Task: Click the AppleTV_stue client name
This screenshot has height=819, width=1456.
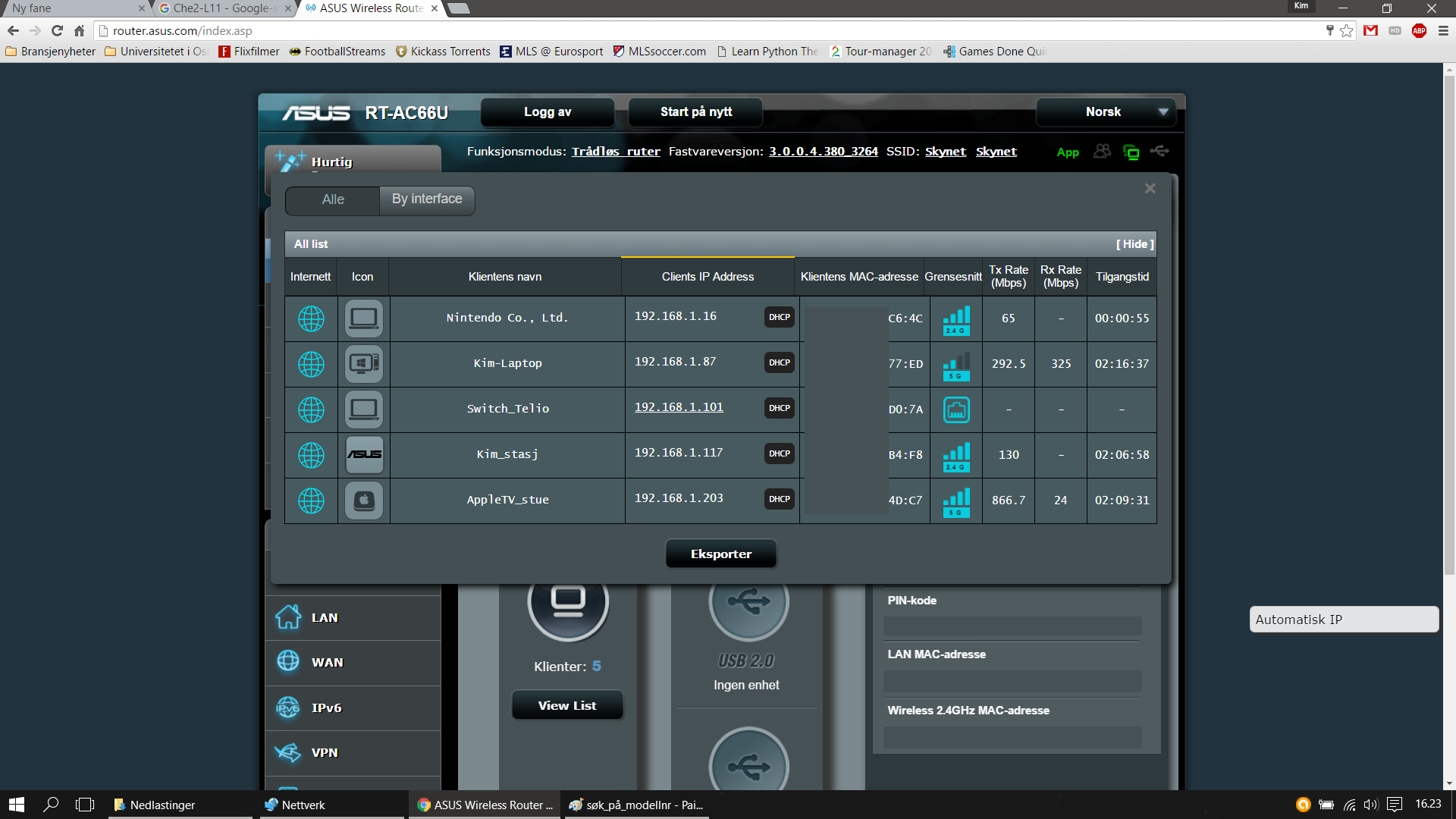Action: click(x=507, y=500)
